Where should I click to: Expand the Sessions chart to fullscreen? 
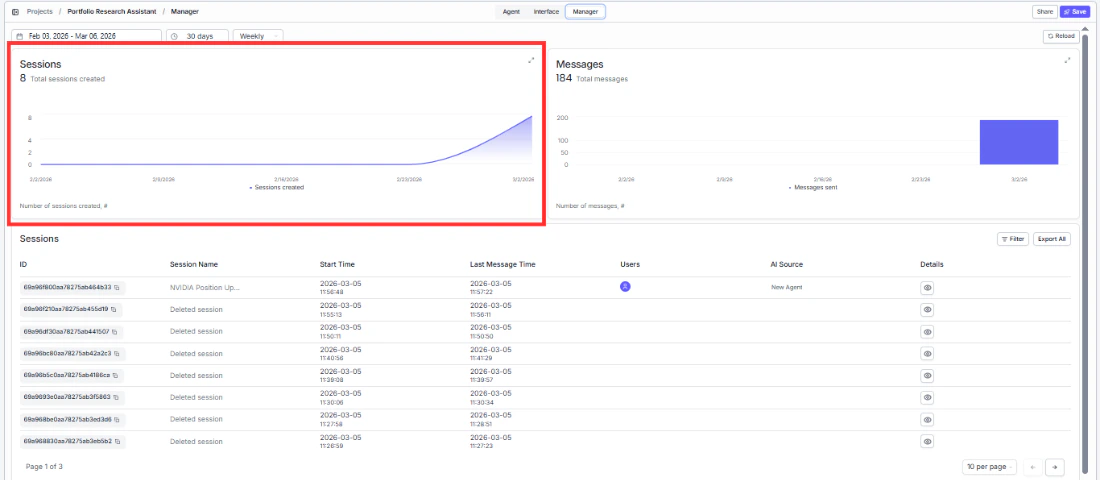click(531, 60)
